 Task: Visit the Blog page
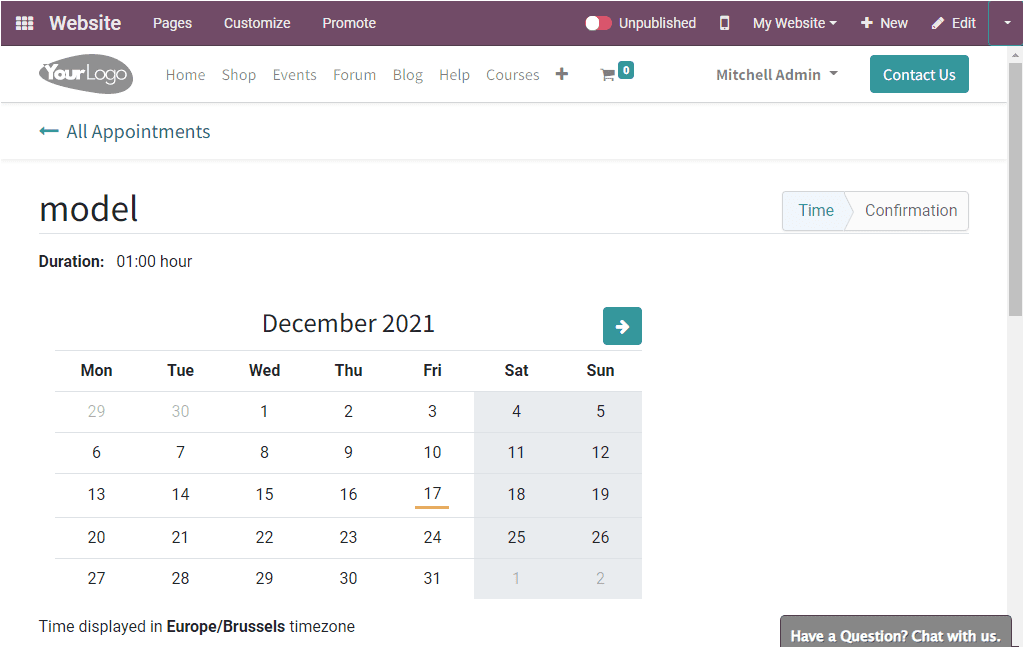point(407,74)
